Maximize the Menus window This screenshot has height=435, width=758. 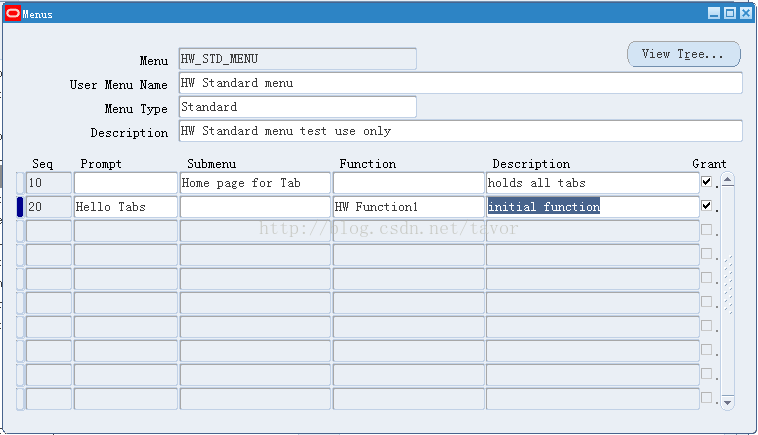tap(729, 14)
